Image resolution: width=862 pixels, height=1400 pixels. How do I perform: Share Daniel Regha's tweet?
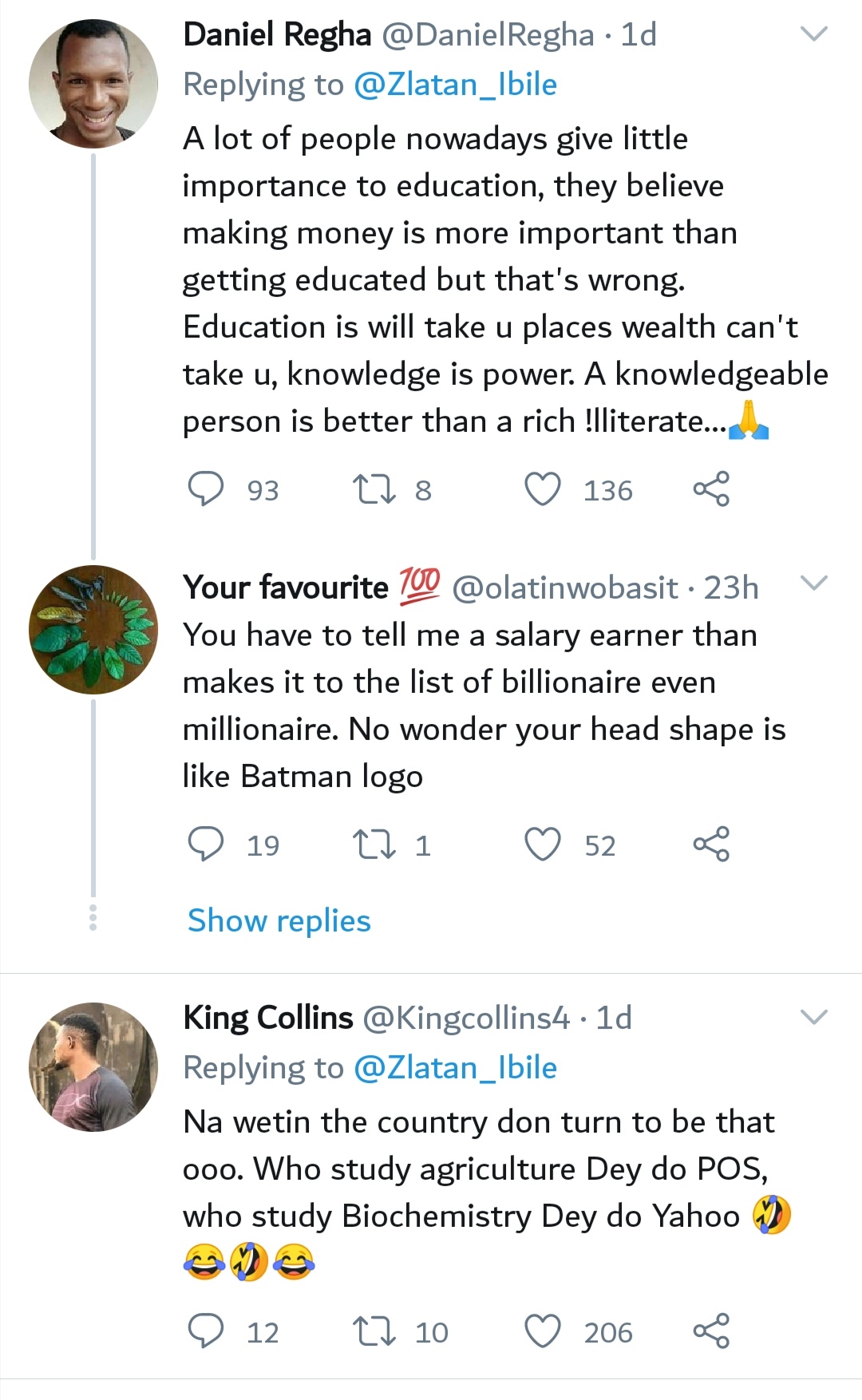click(710, 488)
